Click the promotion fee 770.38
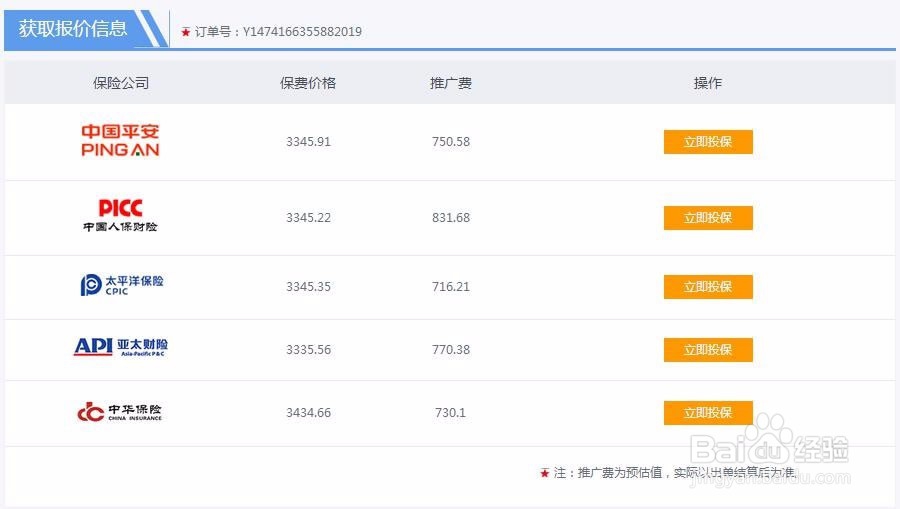 coord(451,349)
